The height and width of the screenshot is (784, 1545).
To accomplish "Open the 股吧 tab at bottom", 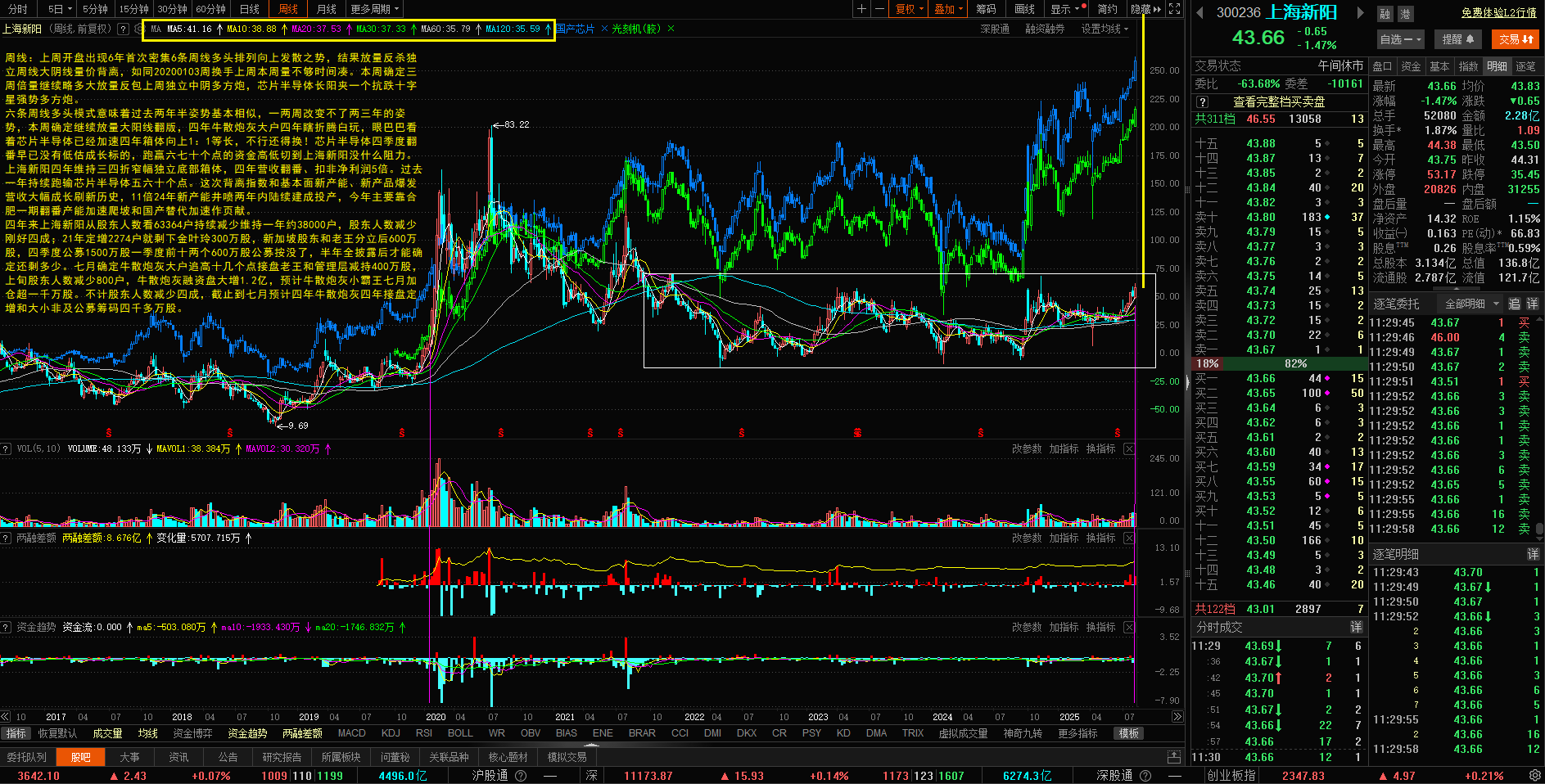I will (80, 757).
